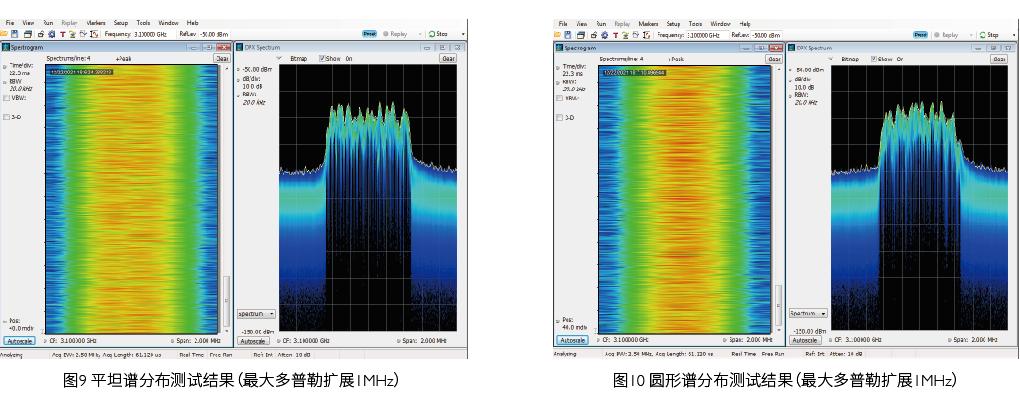Viewport: 1020px width, 402px height.
Task: Click the Spectrogram title icon in Figure 10 window
Action: (559, 48)
